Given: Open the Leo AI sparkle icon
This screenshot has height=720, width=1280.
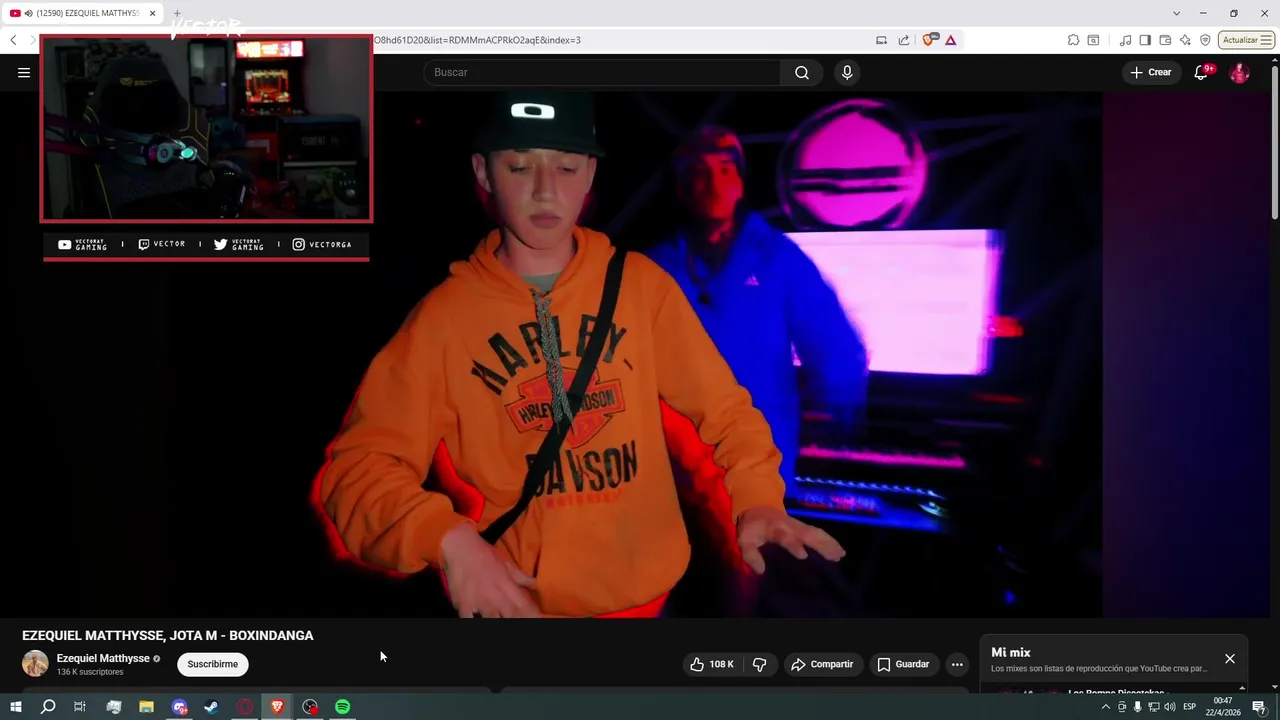Looking at the screenshot, I should [1185, 40].
